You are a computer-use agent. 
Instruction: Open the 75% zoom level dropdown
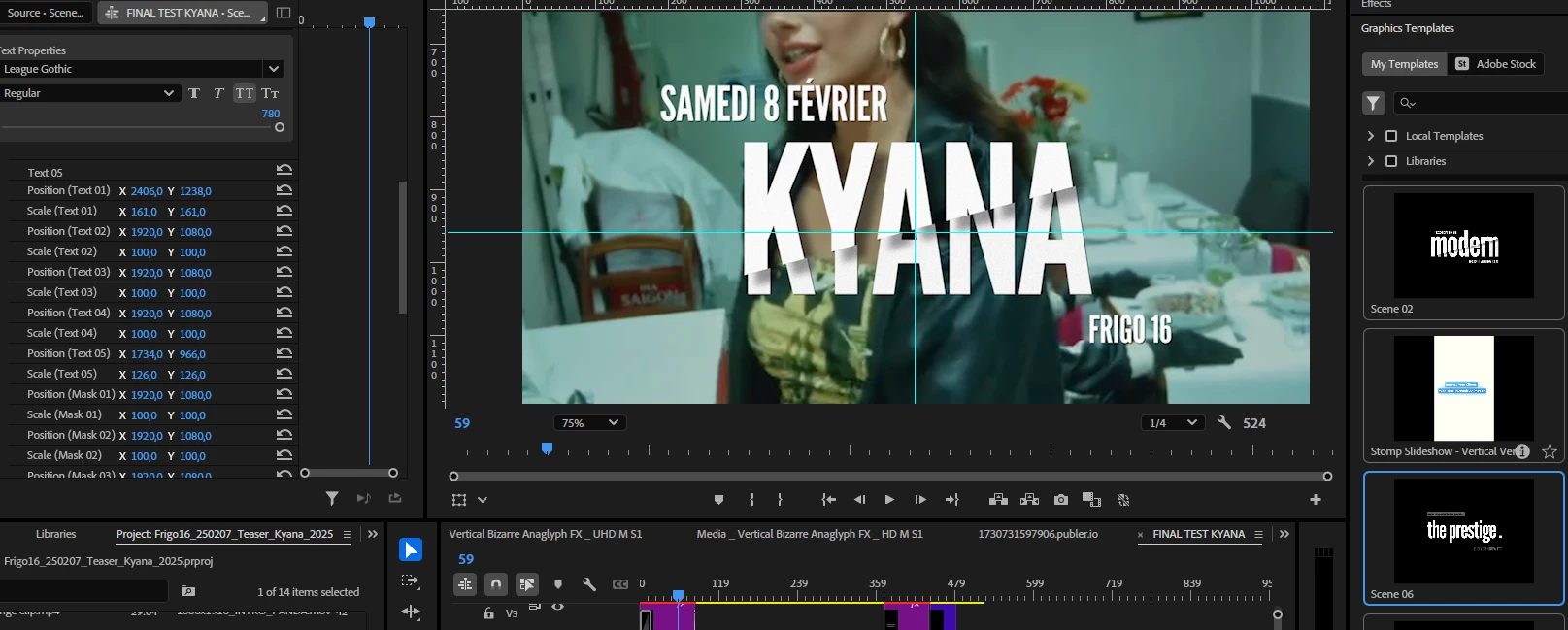coord(590,423)
